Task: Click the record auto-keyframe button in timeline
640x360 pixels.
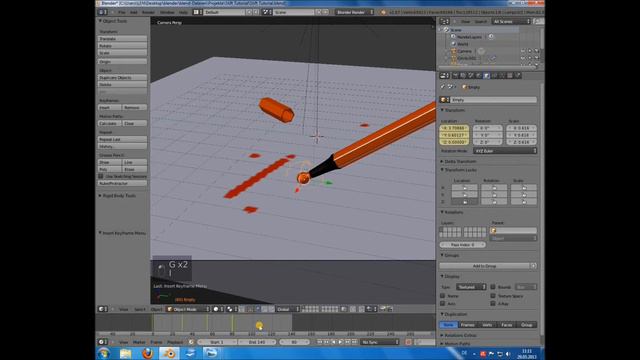Action: tap(408, 342)
